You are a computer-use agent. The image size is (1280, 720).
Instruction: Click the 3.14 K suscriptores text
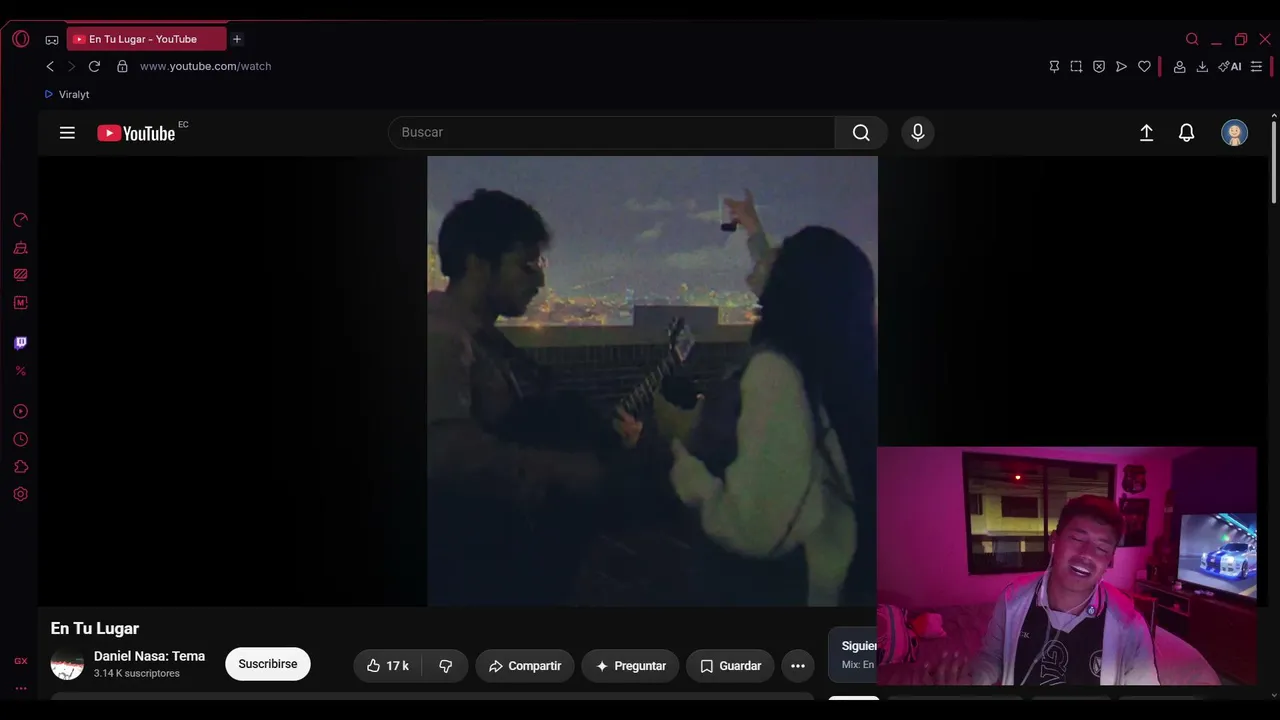[137, 674]
